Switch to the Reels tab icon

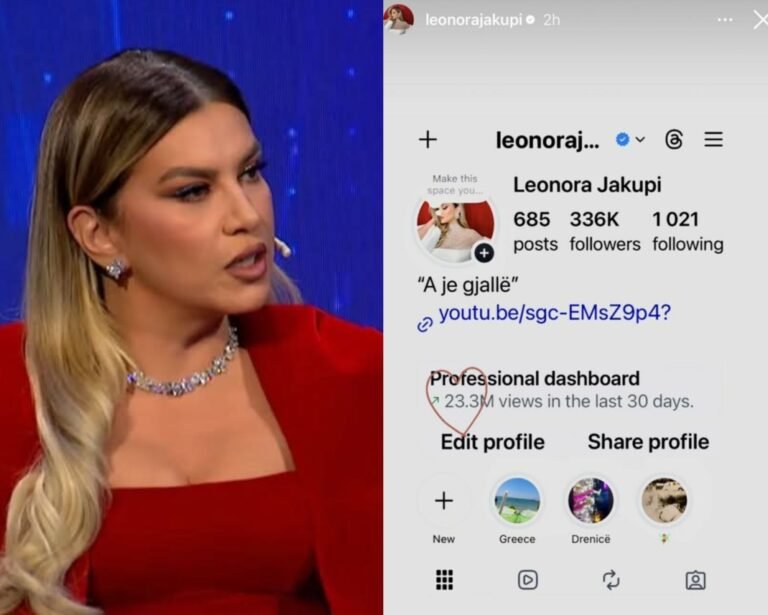(528, 580)
